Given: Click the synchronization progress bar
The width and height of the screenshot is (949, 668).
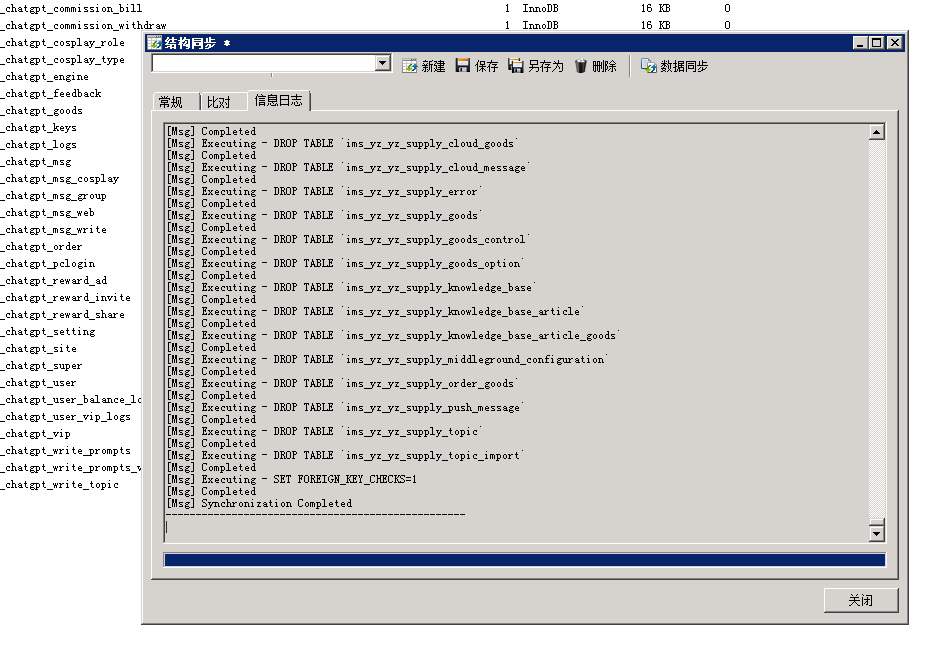Looking at the screenshot, I should 524,560.
